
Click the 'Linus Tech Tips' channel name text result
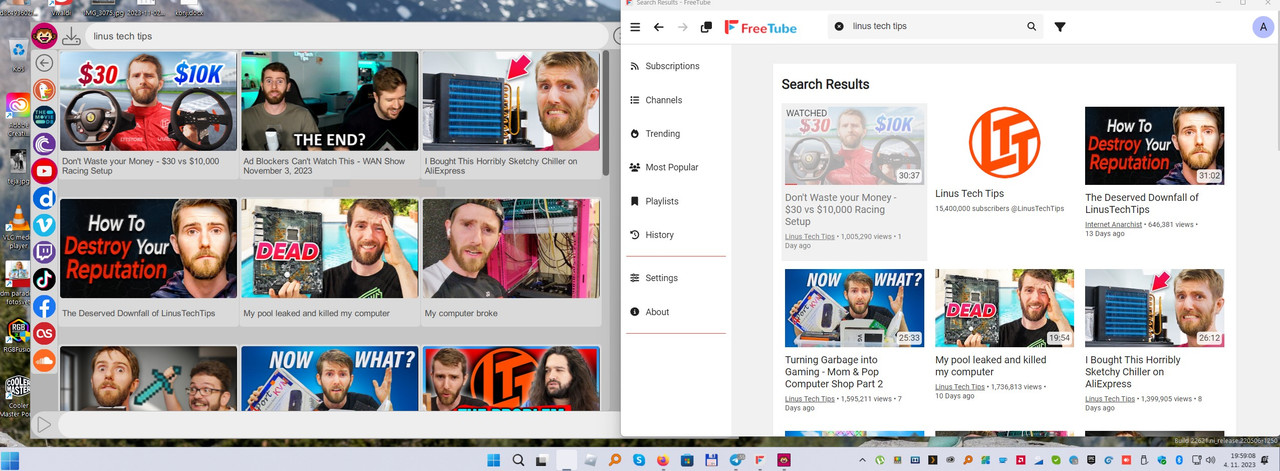[969, 193]
